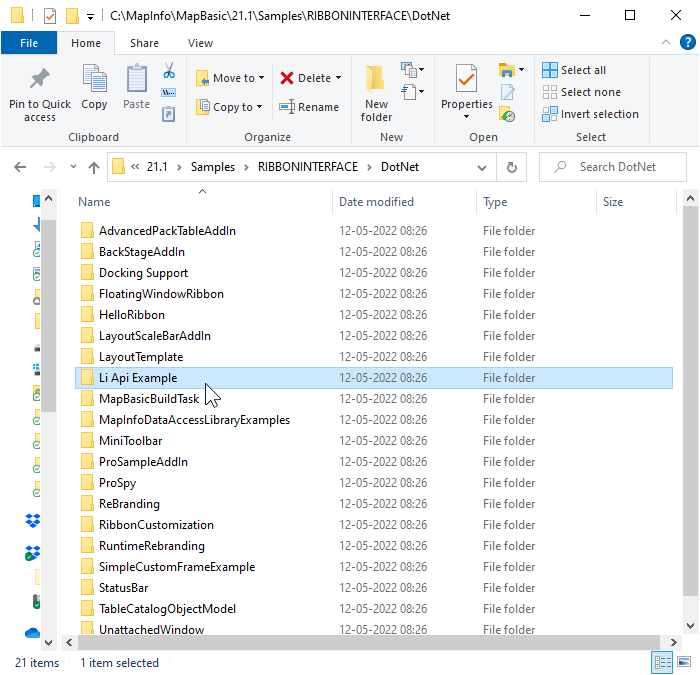700x675 pixels.
Task: Click the Large icons view icon in status bar
Action: pos(684,662)
